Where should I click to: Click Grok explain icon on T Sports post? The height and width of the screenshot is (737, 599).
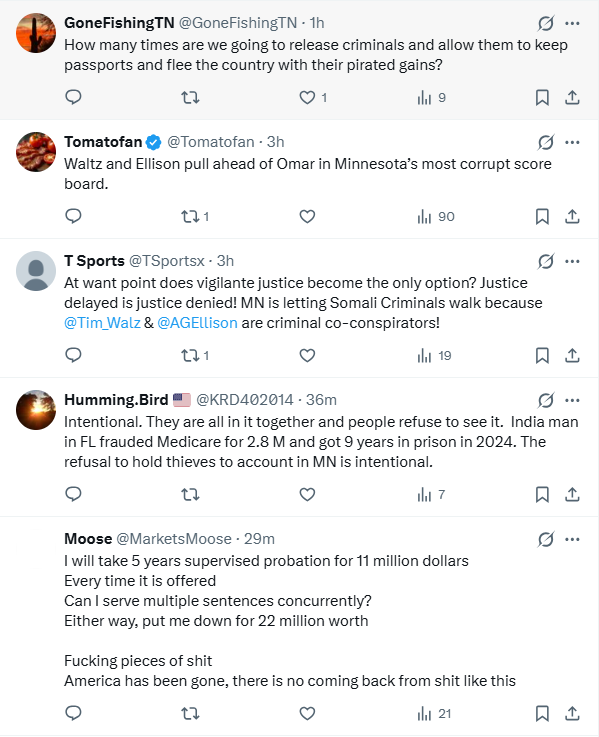pos(545,261)
